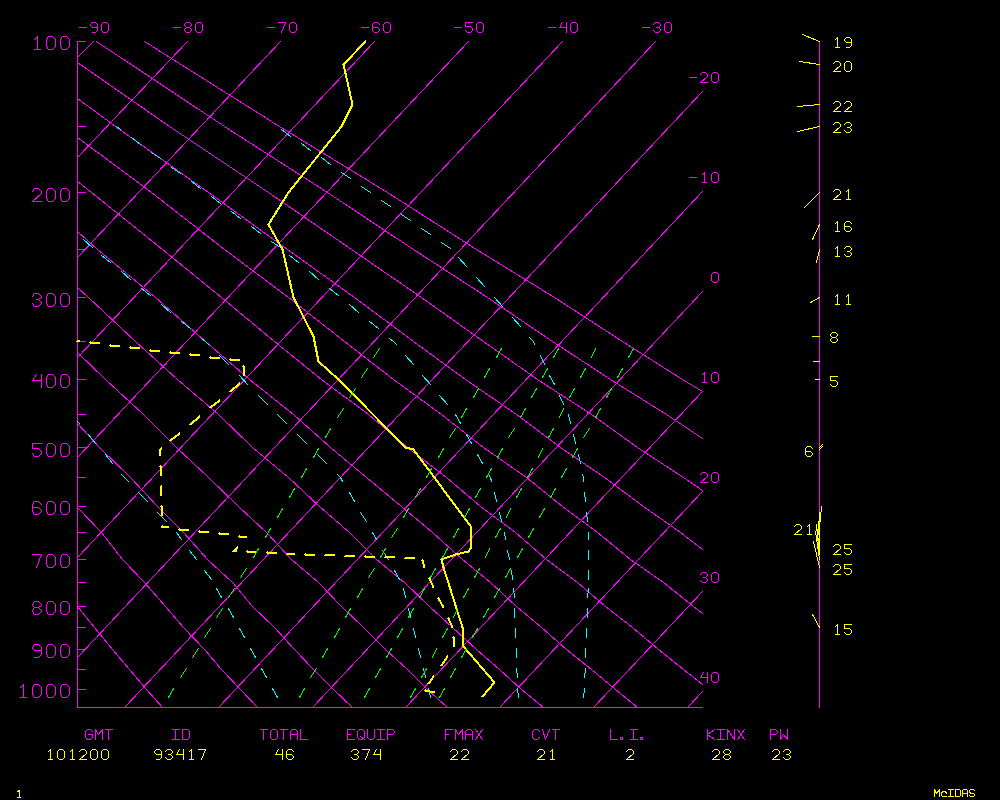Click the PW header label
The width and height of the screenshot is (1000, 800).
[x=779, y=735]
